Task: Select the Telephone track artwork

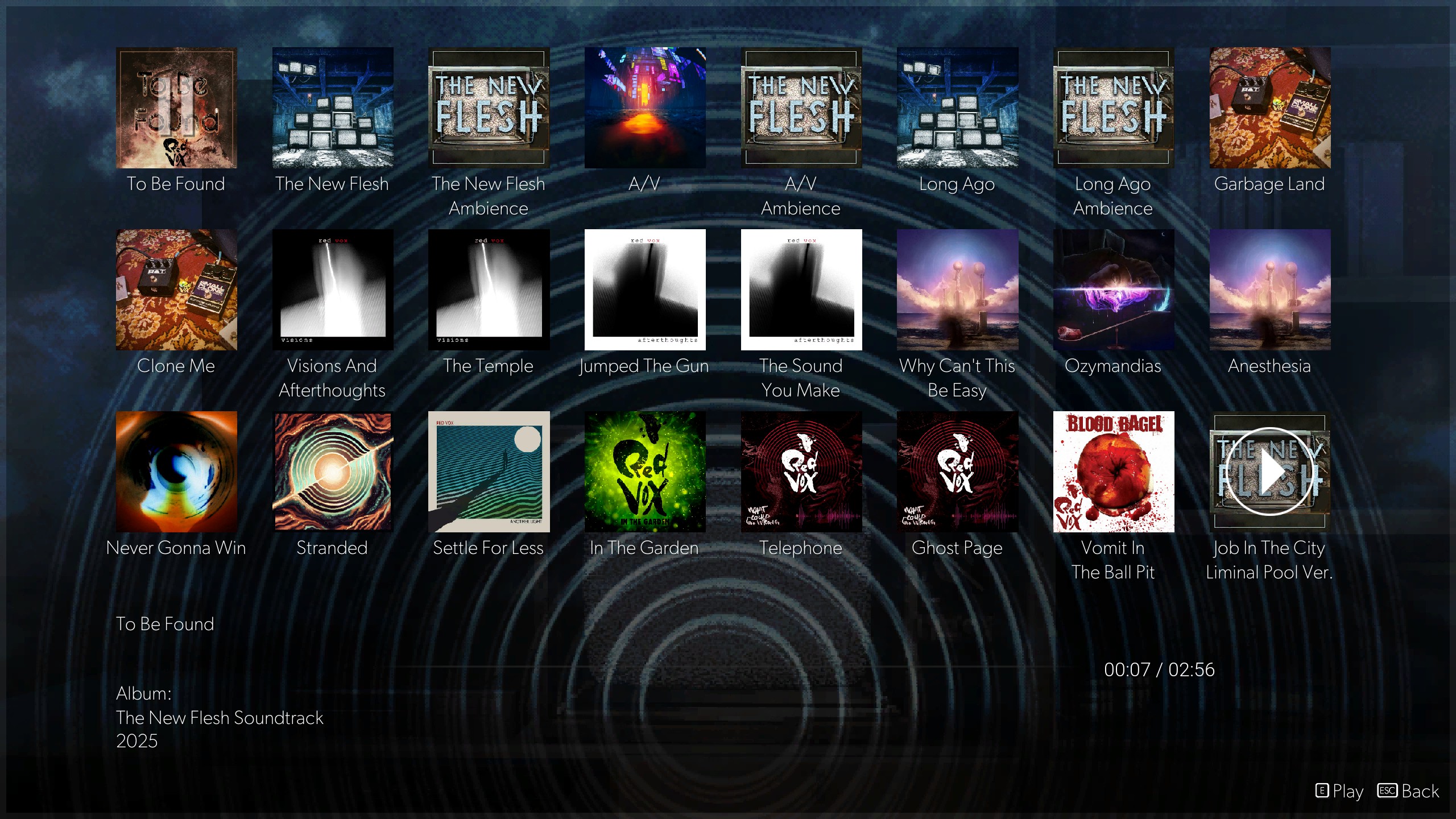Action: pyautogui.click(x=801, y=471)
